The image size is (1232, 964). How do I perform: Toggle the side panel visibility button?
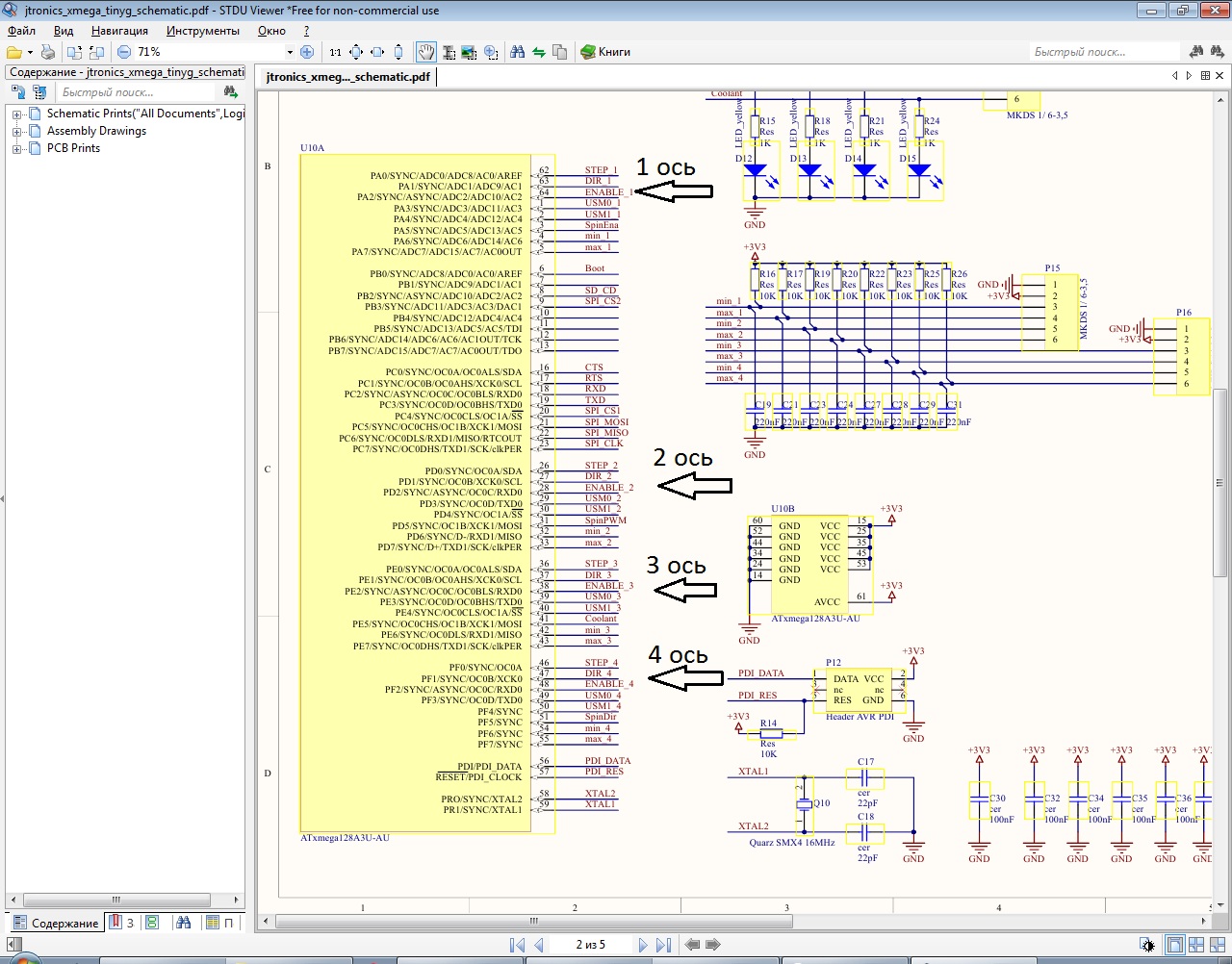click(13, 945)
